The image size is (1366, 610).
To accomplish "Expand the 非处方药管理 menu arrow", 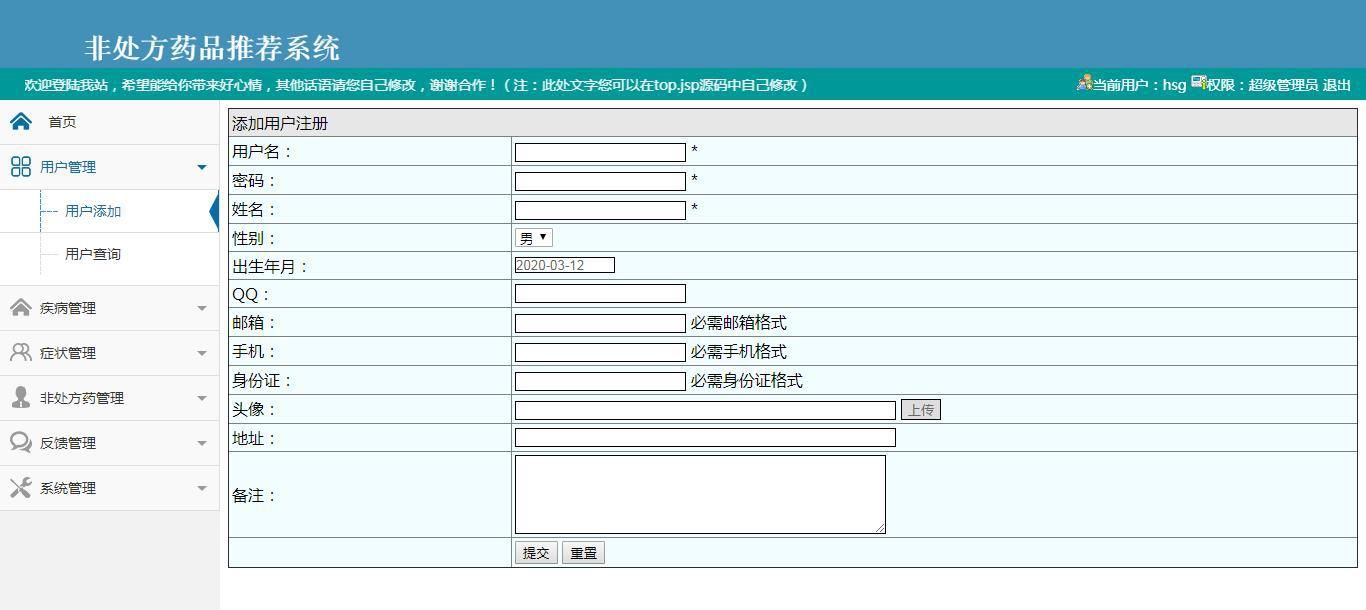I will point(202,398).
